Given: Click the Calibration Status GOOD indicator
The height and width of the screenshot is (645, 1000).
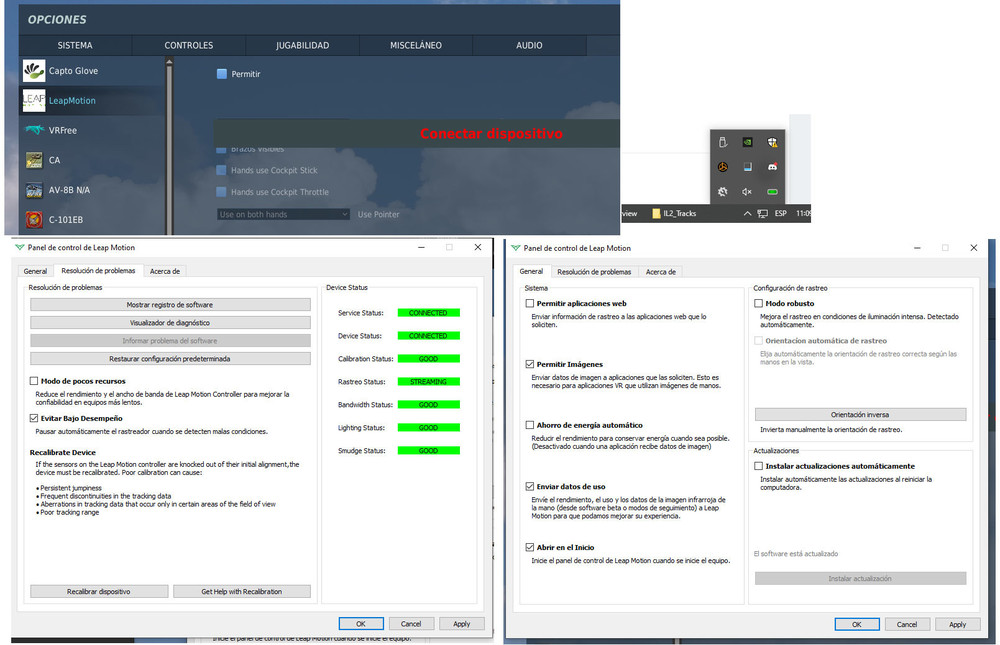Looking at the screenshot, I should coord(429,359).
